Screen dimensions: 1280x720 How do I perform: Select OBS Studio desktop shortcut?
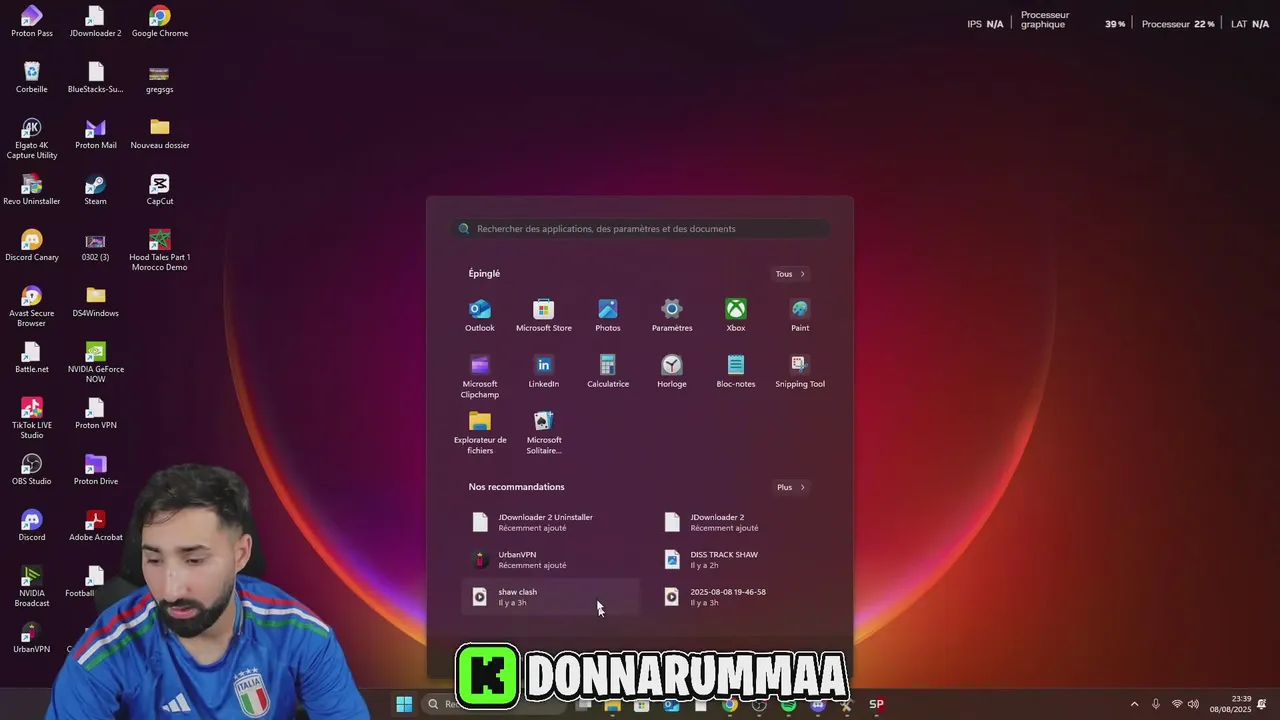[32, 470]
